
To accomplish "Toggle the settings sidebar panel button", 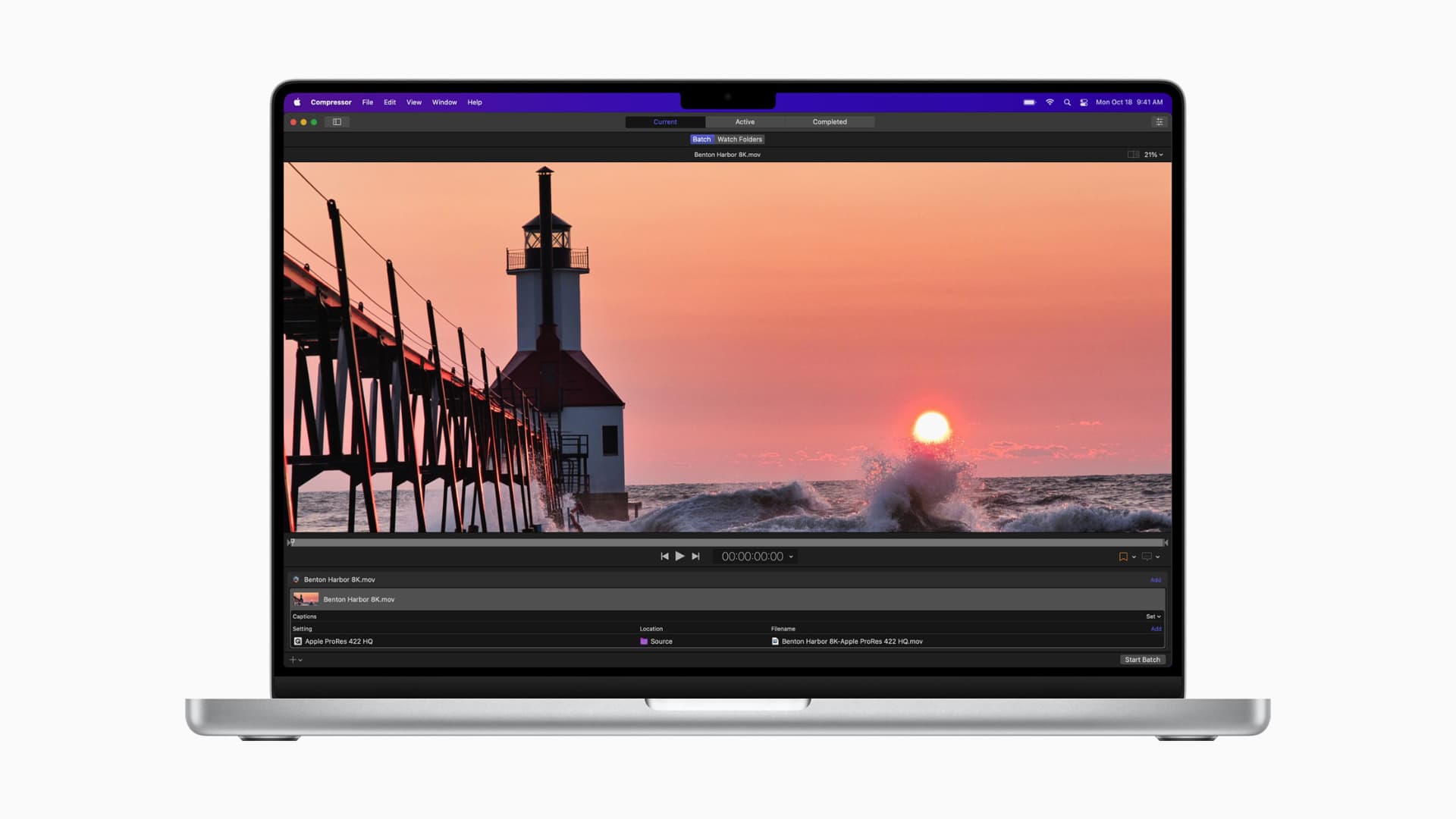I will pos(337,122).
